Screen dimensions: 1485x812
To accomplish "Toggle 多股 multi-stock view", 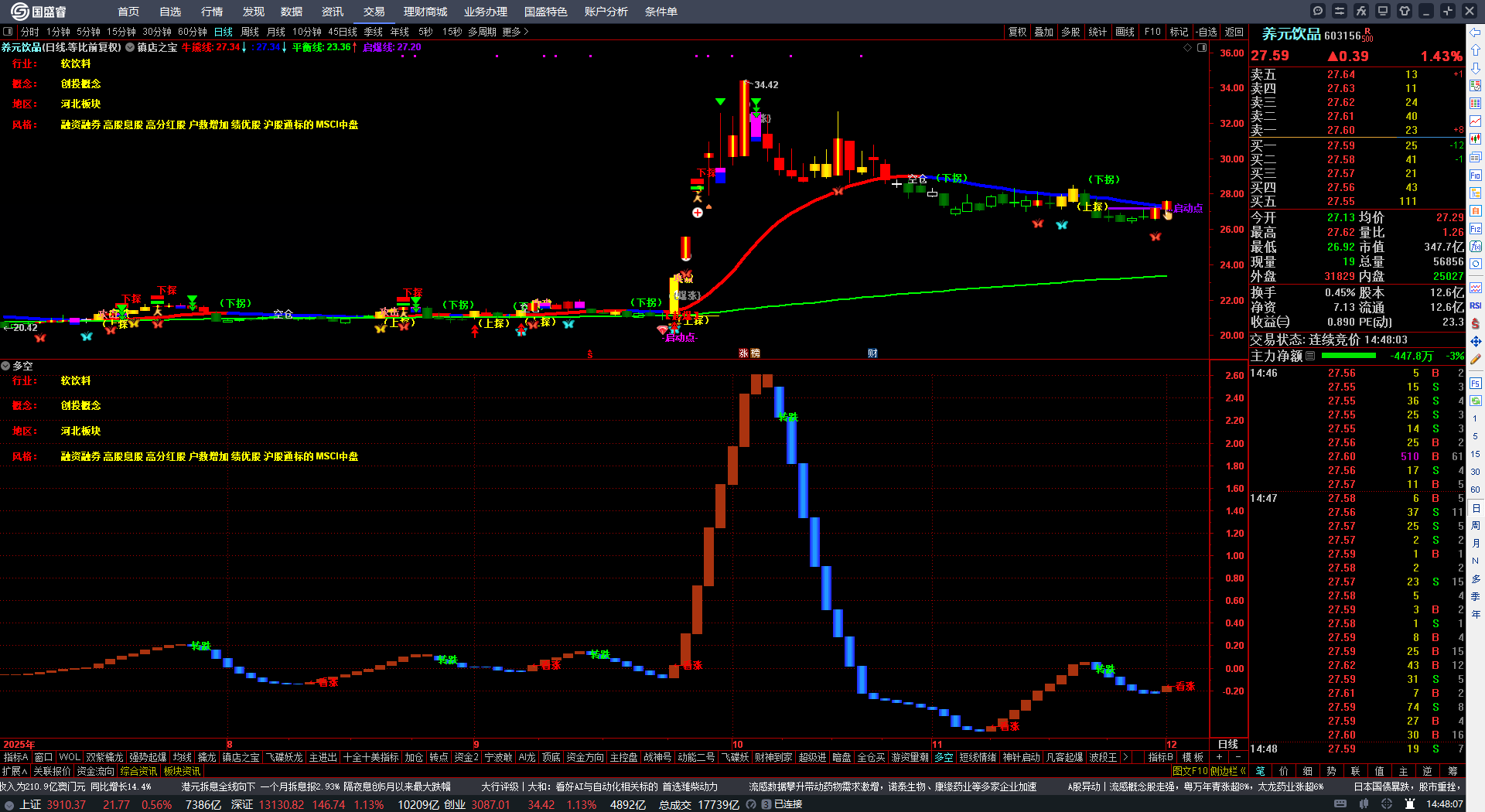I will pos(1070,32).
